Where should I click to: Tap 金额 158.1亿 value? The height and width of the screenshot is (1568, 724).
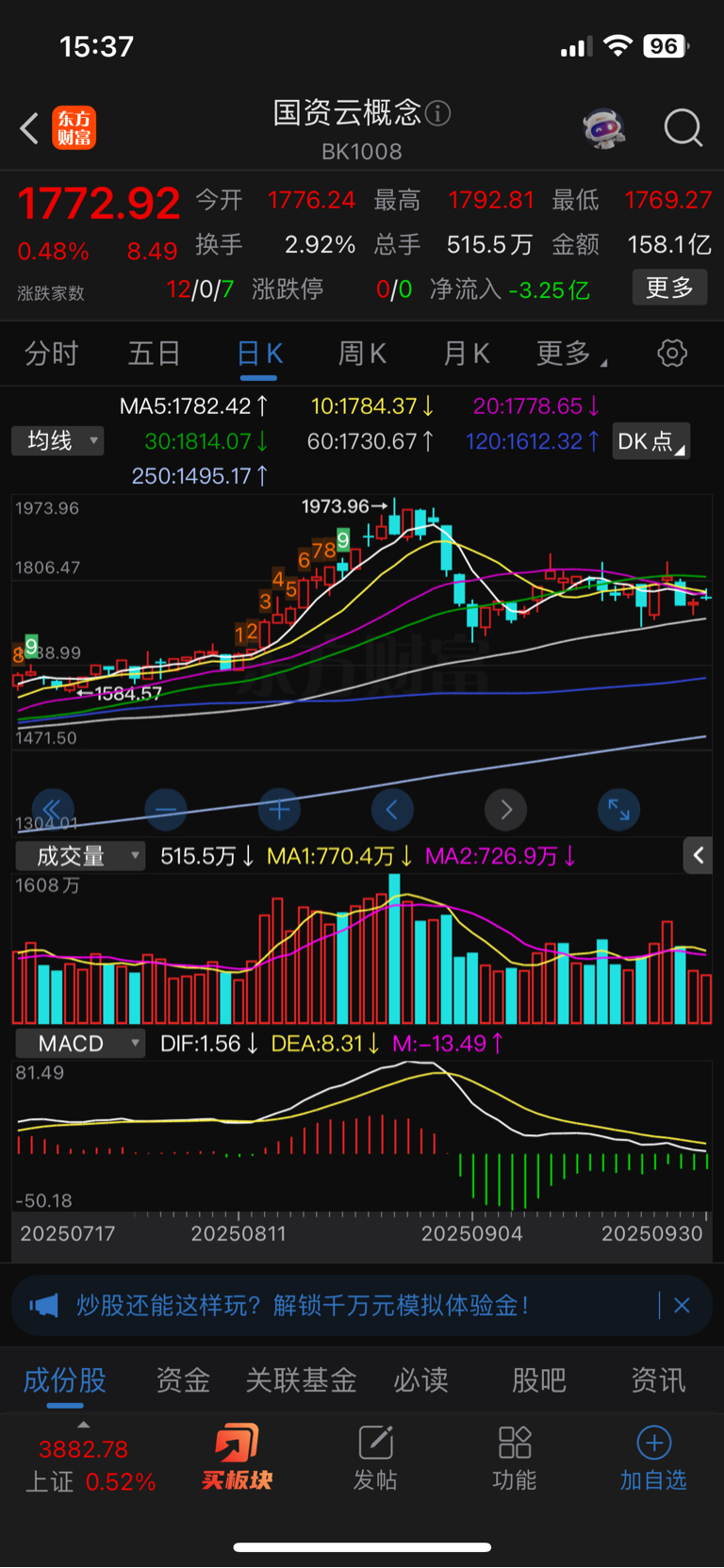(669, 245)
